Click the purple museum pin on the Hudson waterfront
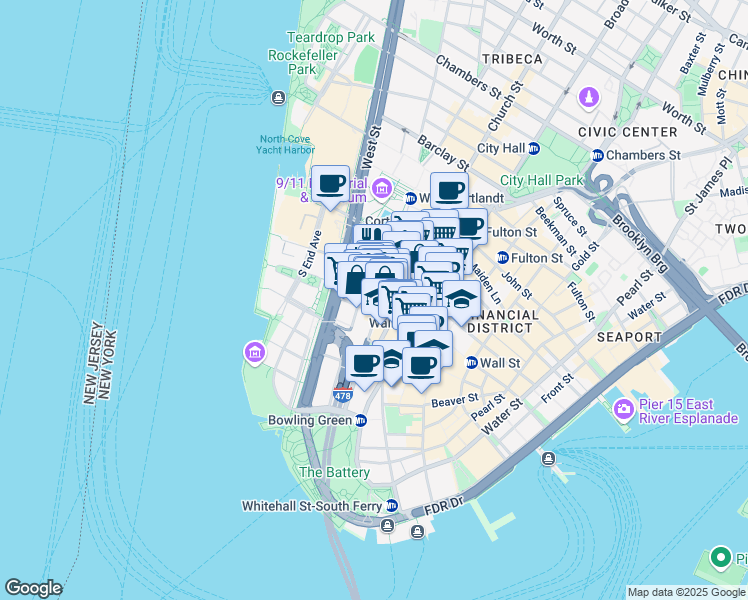Screen dimensions: 748x600 coord(255,353)
